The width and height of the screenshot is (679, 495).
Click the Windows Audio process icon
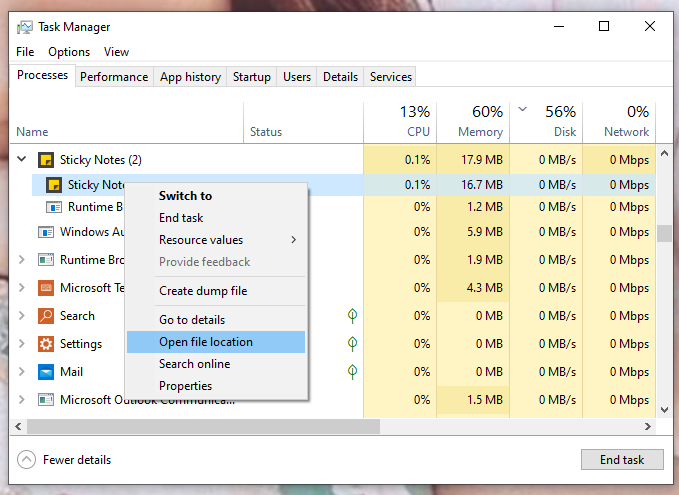[x=46, y=232]
